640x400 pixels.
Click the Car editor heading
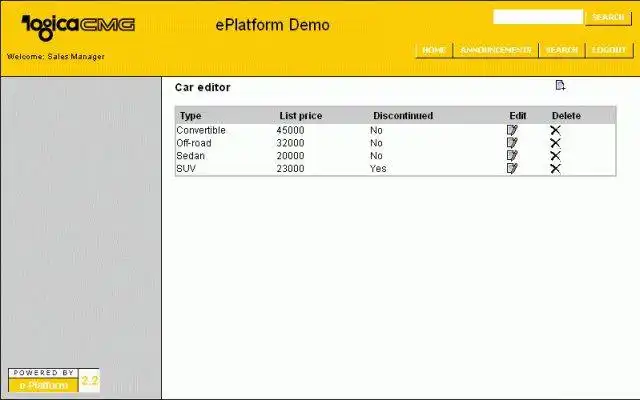coord(202,87)
